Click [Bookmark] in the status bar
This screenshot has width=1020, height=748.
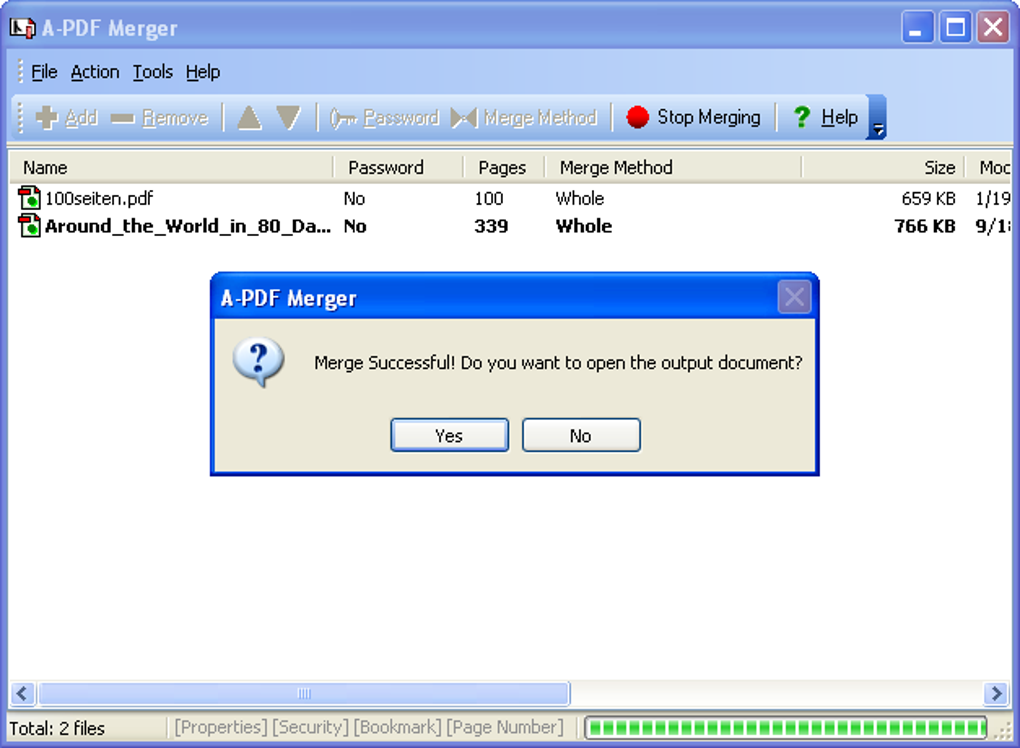[x=397, y=727]
